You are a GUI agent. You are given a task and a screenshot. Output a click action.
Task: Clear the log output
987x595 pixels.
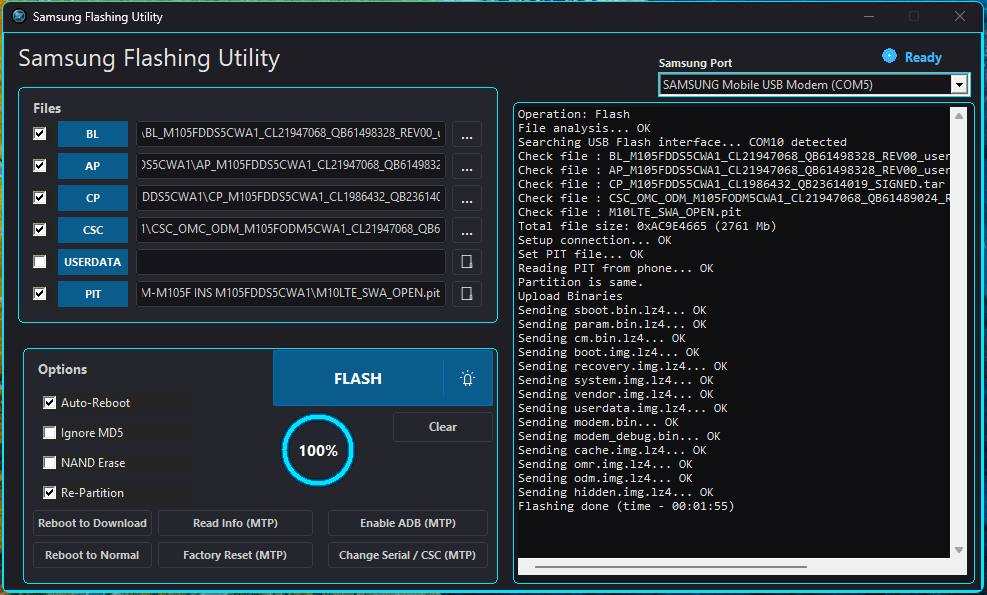pyautogui.click(x=443, y=427)
